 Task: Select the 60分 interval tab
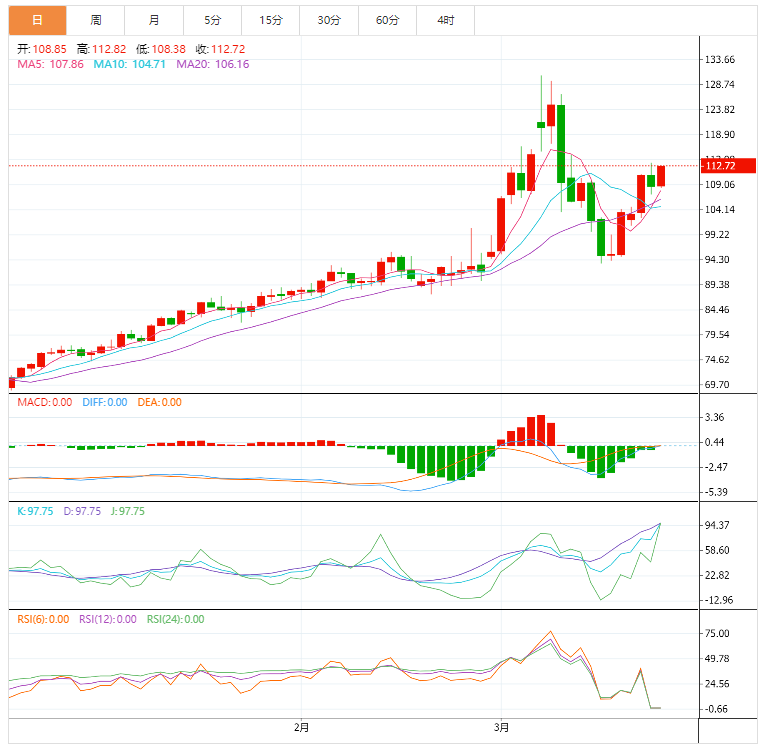pyautogui.click(x=387, y=20)
